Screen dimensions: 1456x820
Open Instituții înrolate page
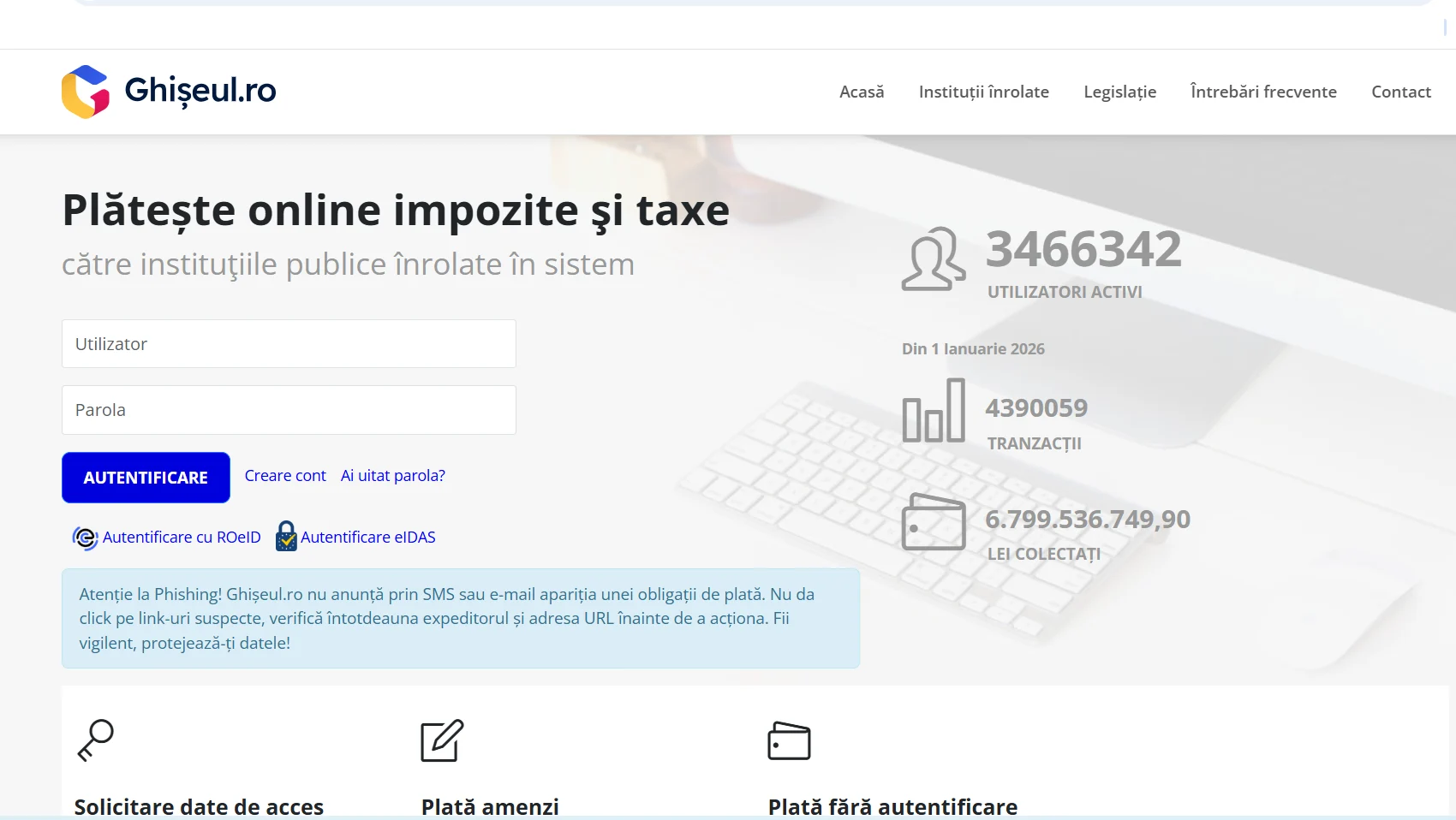coord(984,92)
